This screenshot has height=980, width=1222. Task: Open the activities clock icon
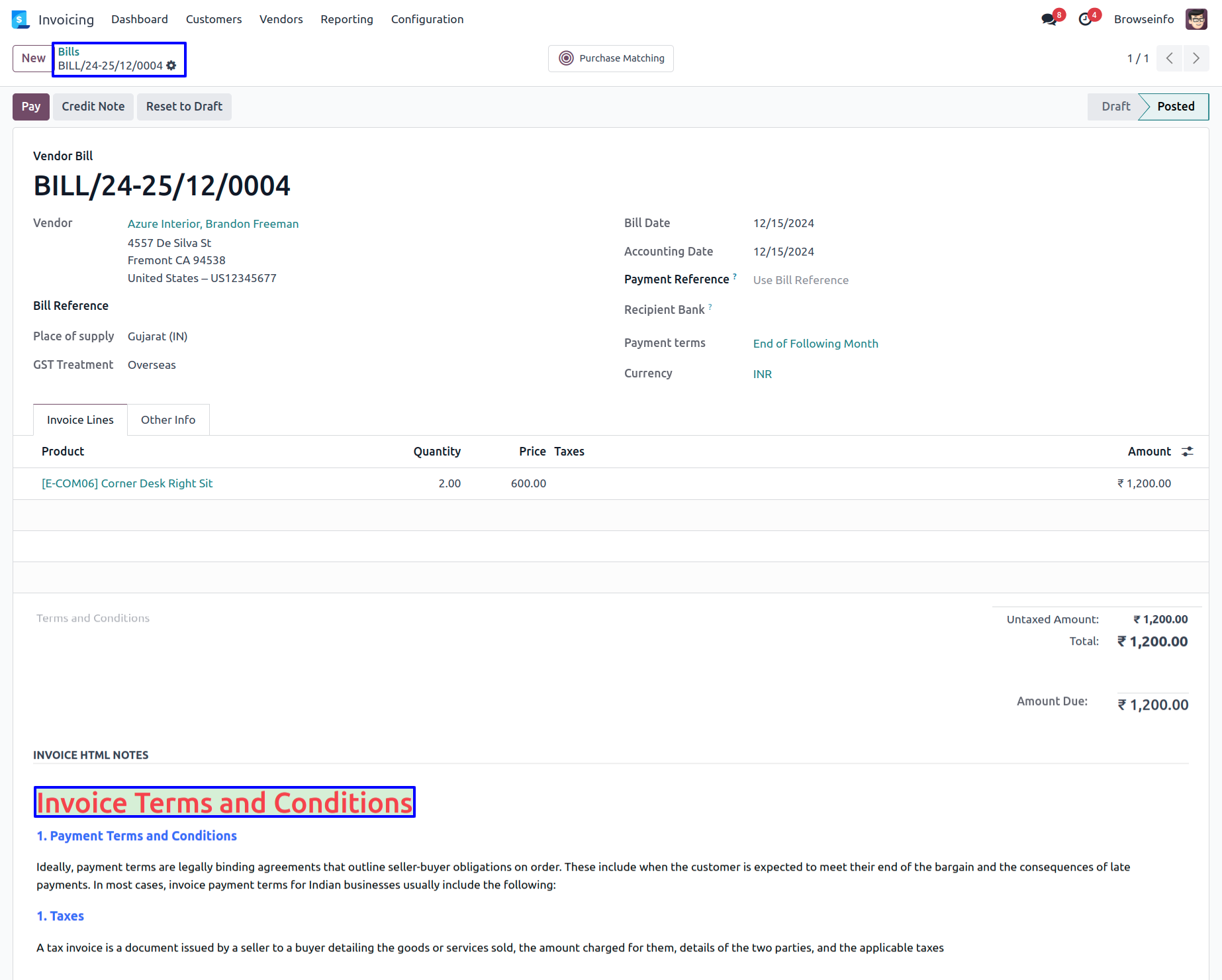tap(1085, 19)
